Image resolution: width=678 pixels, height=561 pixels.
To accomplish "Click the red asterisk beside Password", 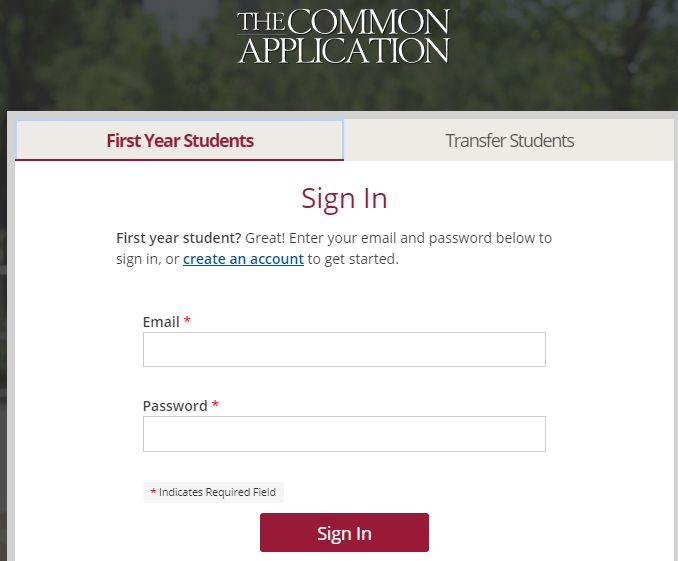I will (x=215, y=406).
